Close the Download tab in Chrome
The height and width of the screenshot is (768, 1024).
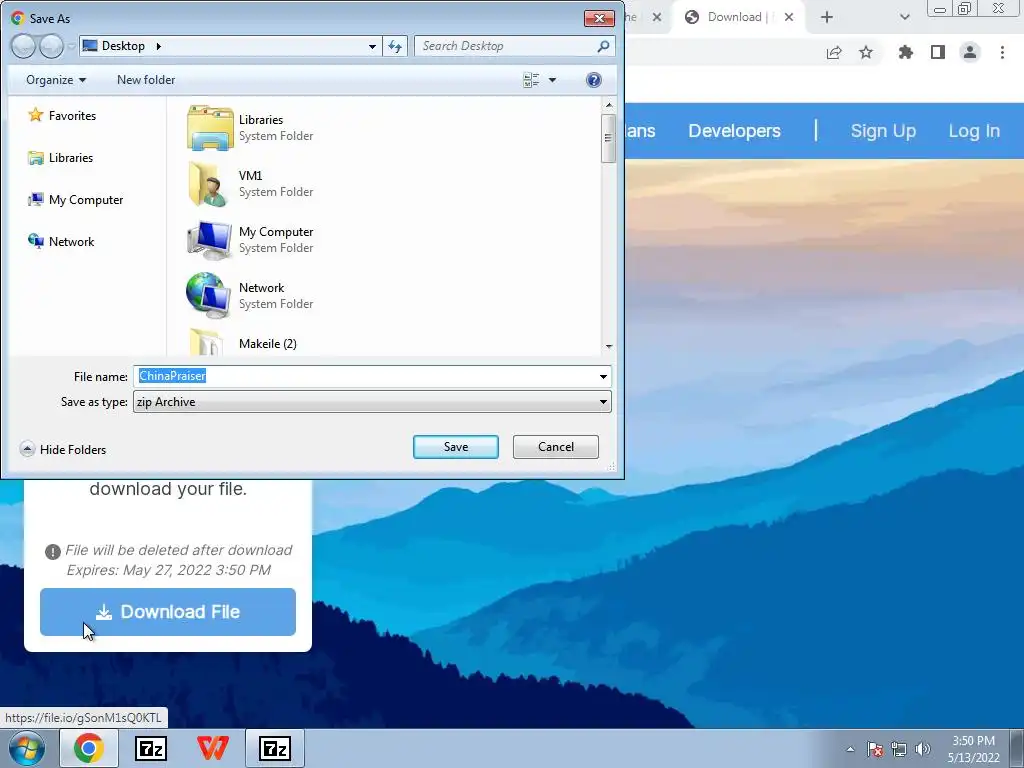[789, 17]
